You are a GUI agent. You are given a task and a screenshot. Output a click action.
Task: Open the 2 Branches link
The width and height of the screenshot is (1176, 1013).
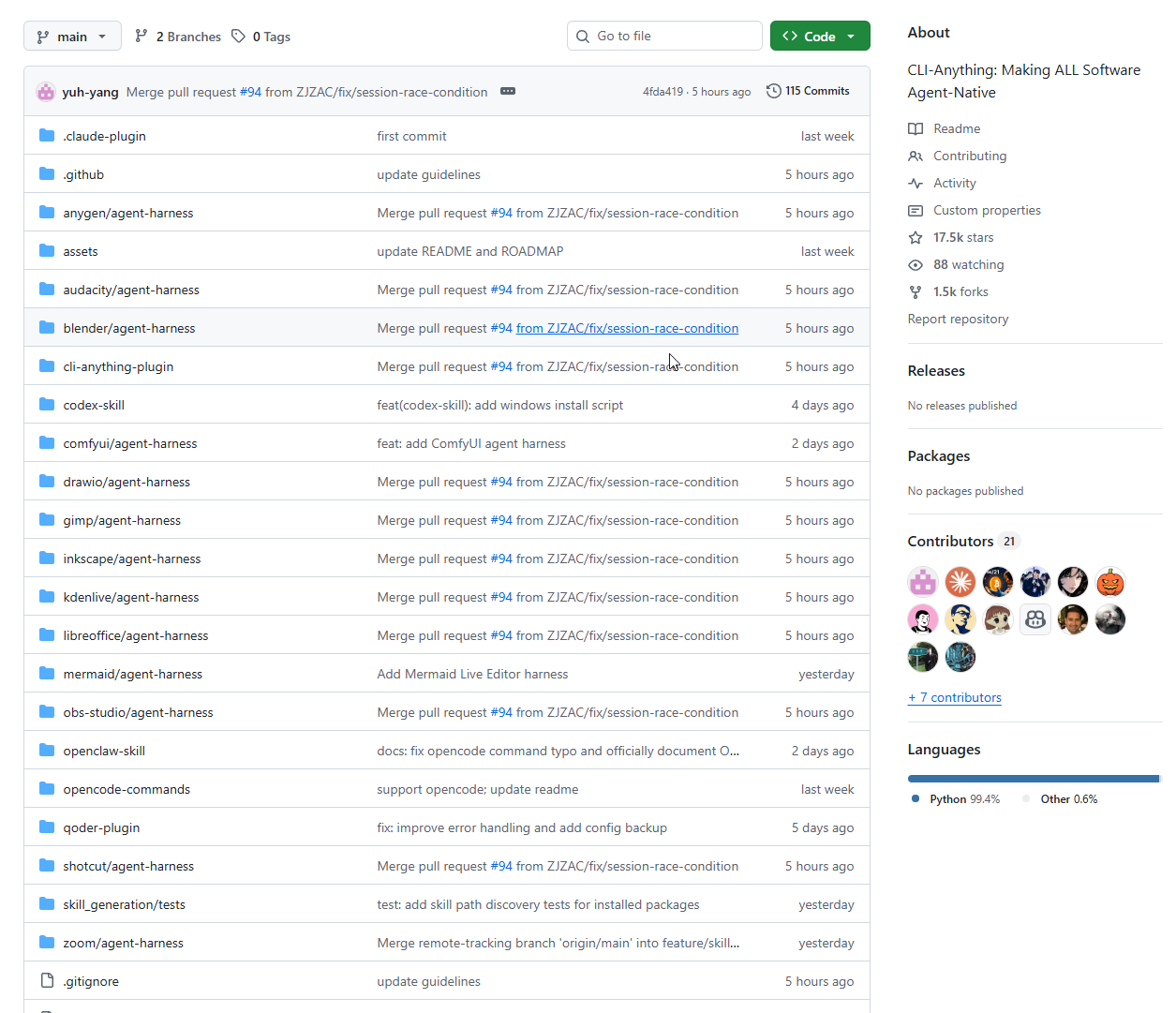[178, 37]
